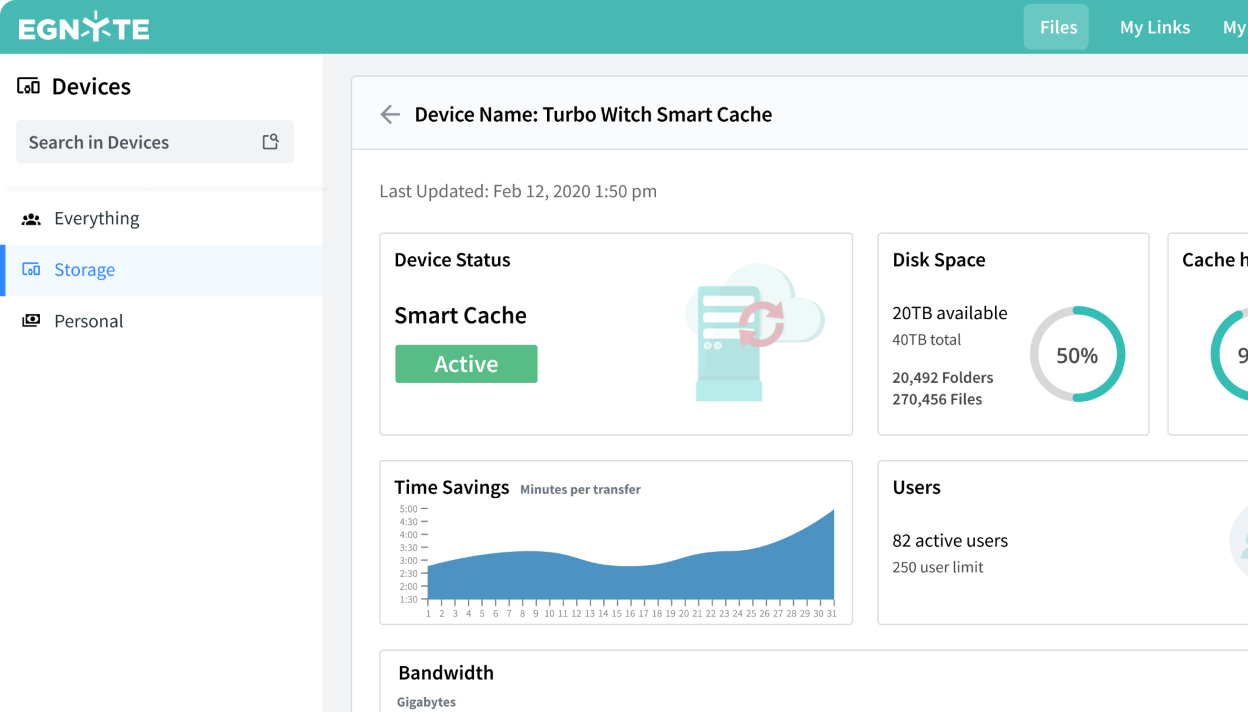1248x712 pixels.
Task: Select Storage in the sidebar
Action: click(85, 270)
